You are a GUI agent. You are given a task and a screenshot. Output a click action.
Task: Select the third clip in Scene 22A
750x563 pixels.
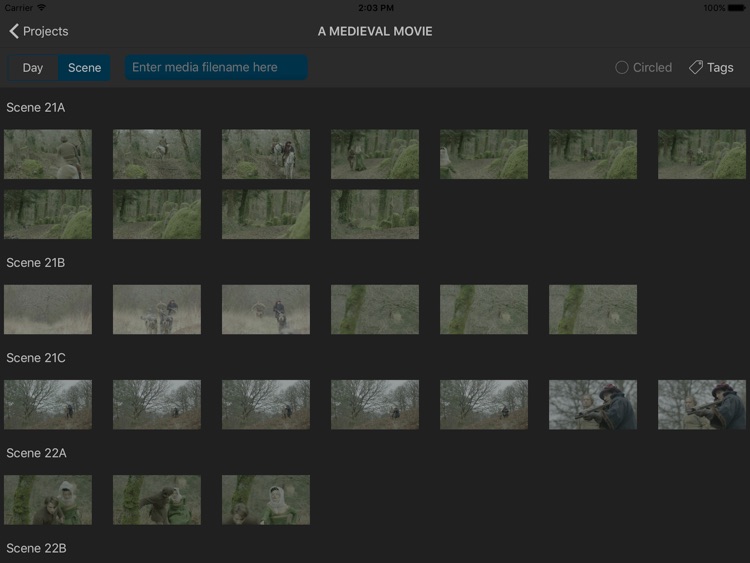266,499
